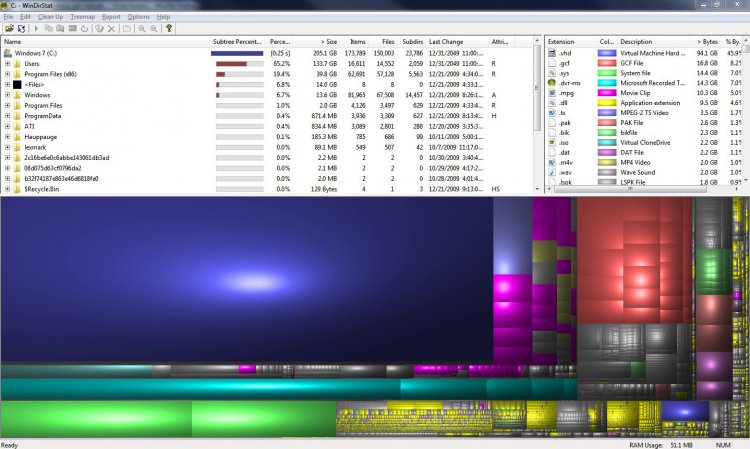This screenshot has width=750, height=449.
Task: Click the .wav file type icon
Action: pyautogui.click(x=552, y=173)
